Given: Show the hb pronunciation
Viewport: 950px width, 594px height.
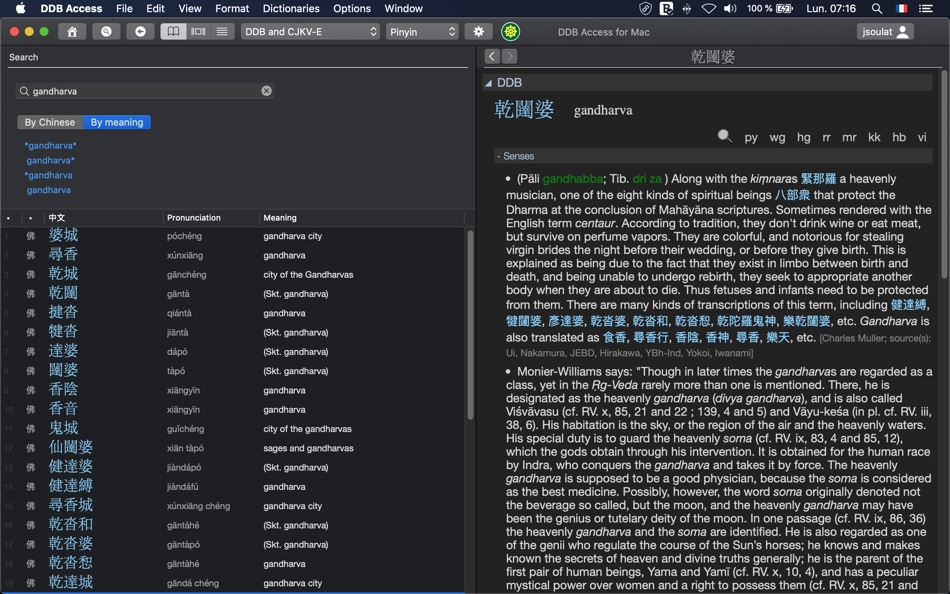Looking at the screenshot, I should coord(899,138).
